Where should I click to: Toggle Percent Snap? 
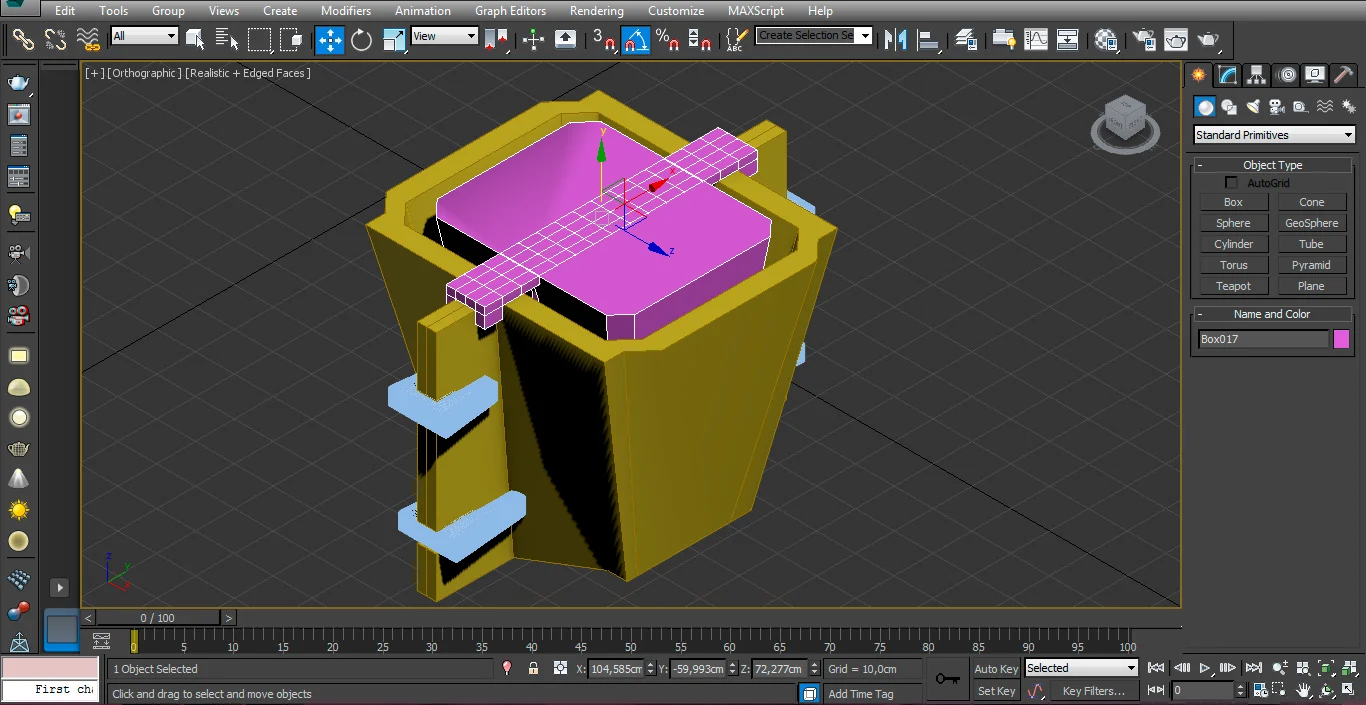[x=667, y=40]
